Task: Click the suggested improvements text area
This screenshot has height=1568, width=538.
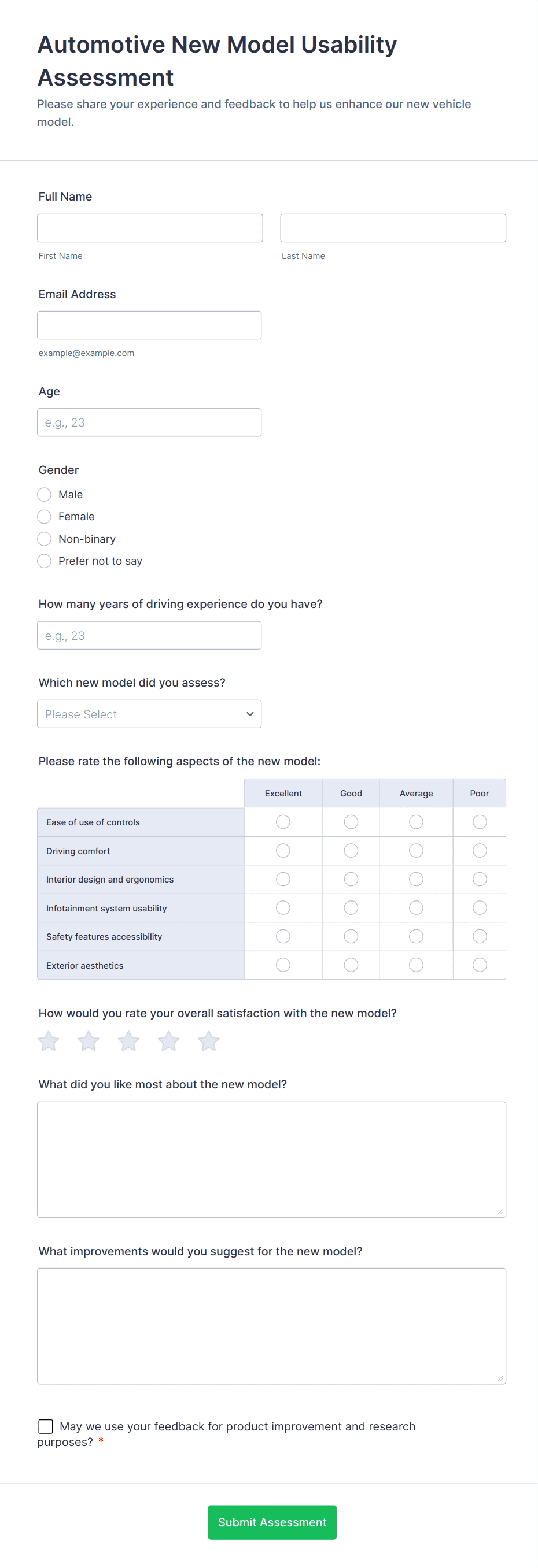Action: [x=271, y=1326]
